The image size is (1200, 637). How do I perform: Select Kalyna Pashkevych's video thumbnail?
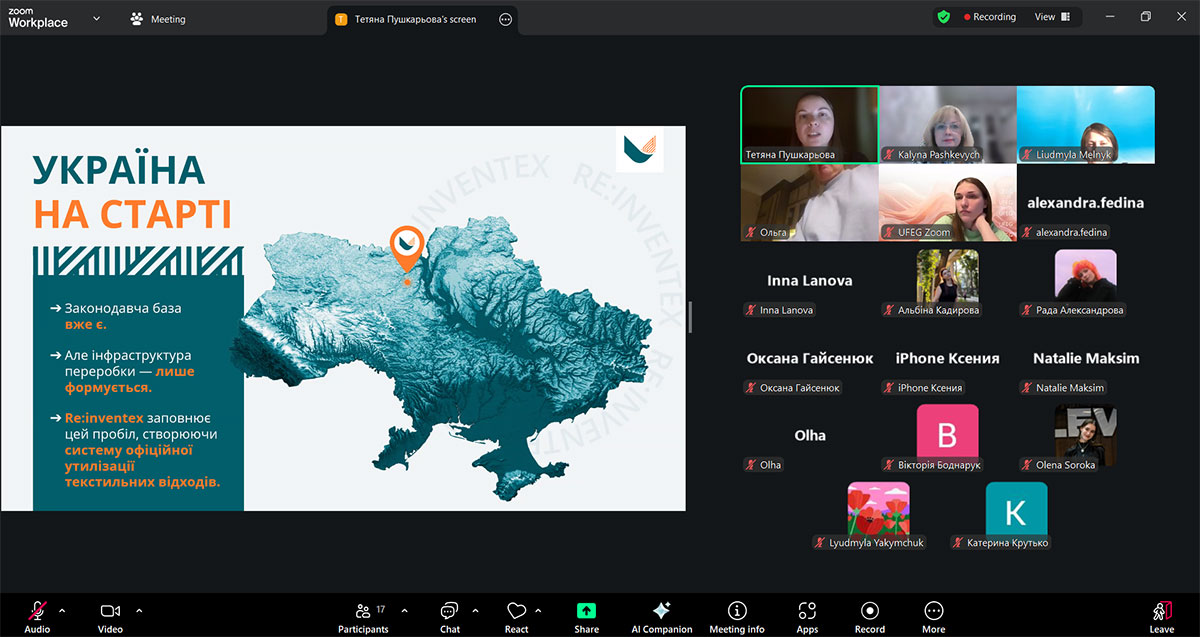(x=947, y=124)
